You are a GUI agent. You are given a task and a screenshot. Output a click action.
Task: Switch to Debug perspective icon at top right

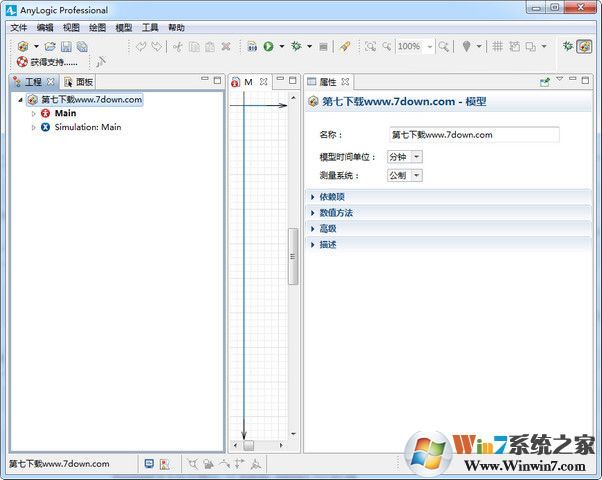pyautogui.click(x=568, y=46)
